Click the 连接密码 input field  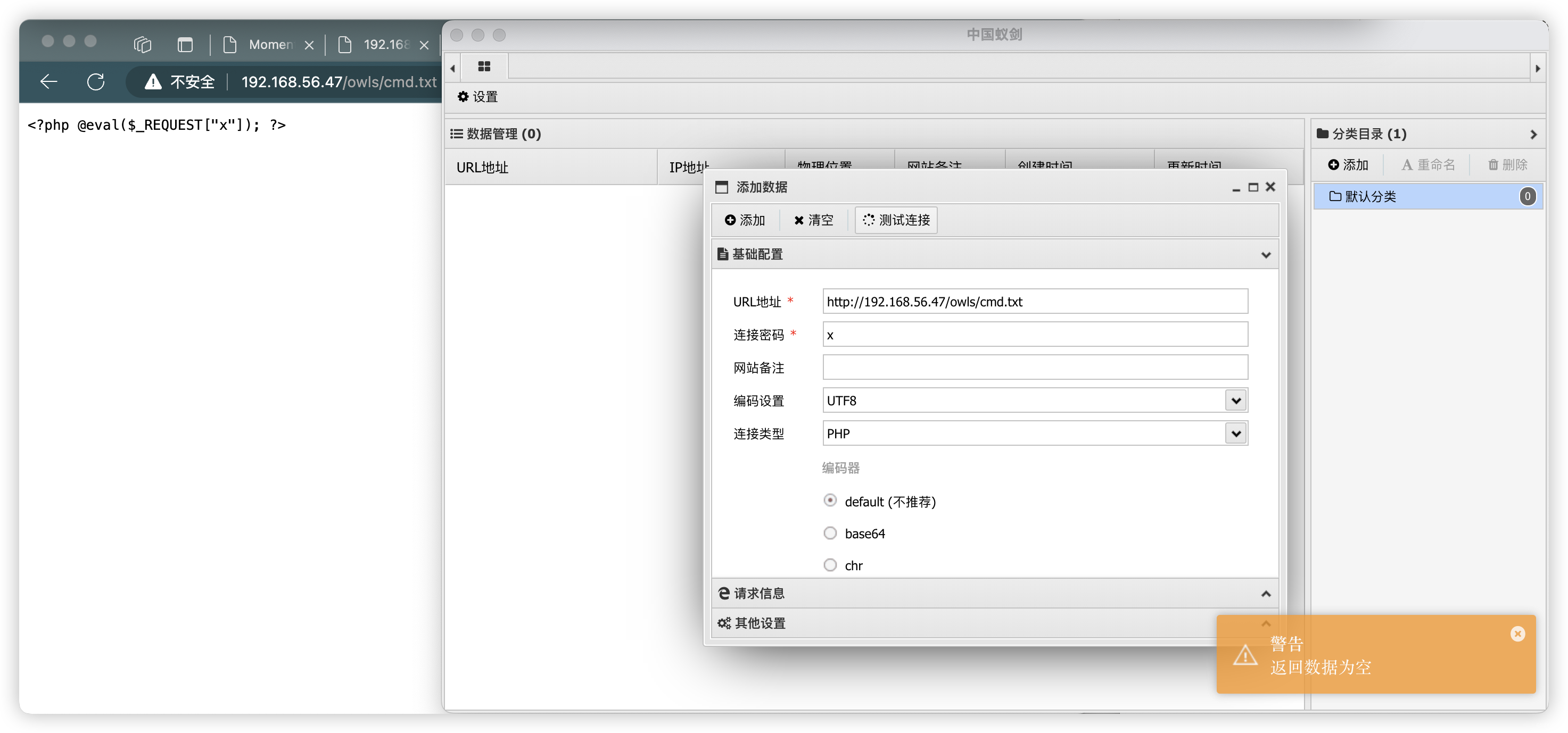1035,335
